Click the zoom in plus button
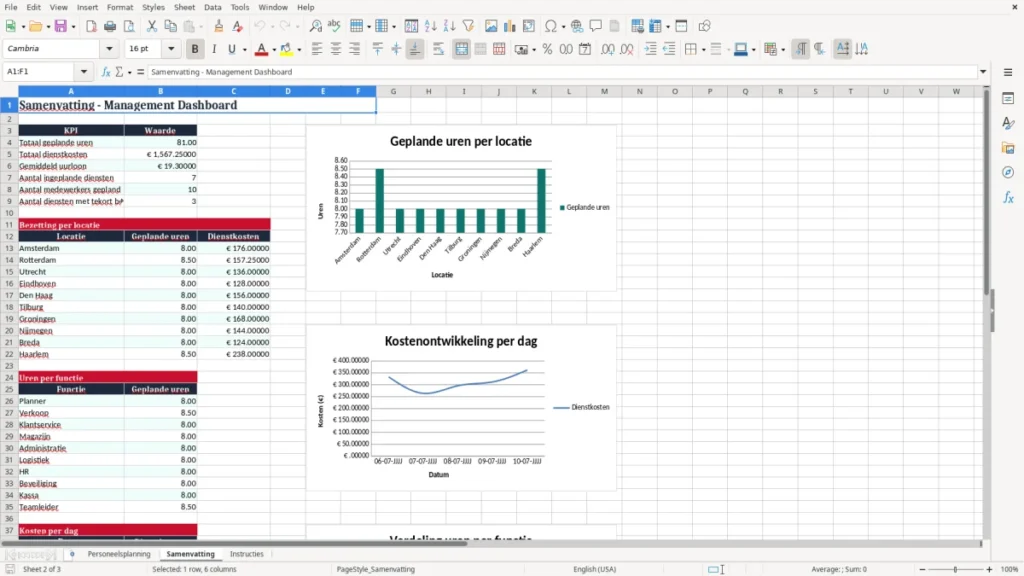This screenshot has width=1024, height=576. (989, 569)
